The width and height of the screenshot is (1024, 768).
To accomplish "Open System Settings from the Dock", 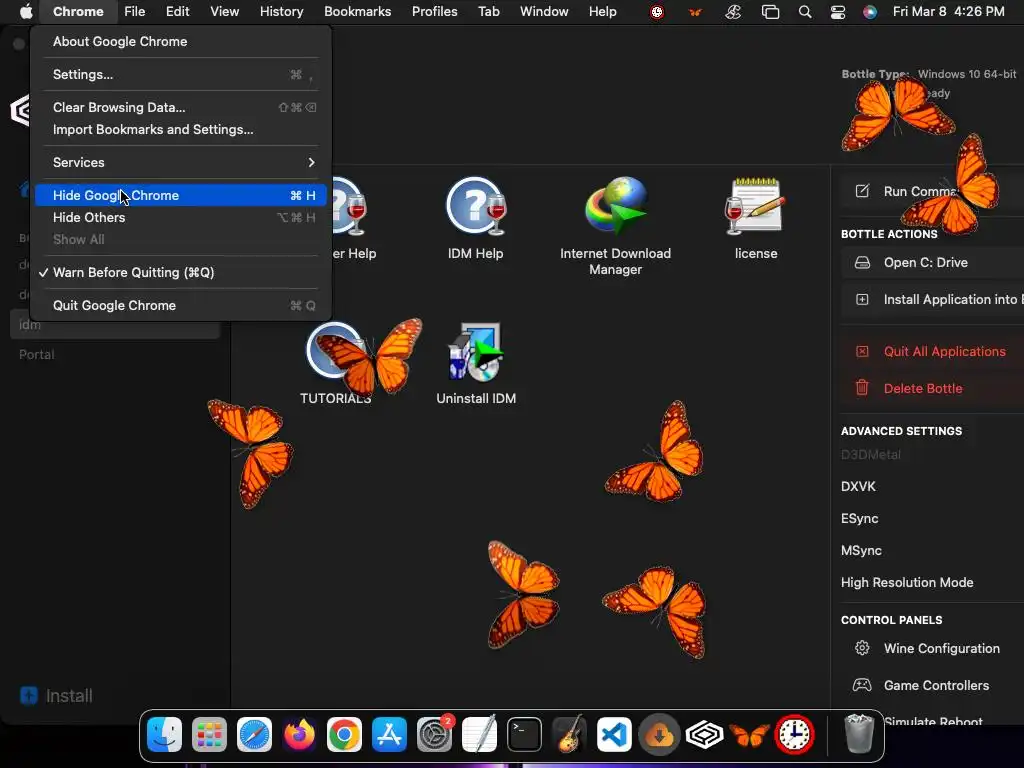I will point(434,735).
